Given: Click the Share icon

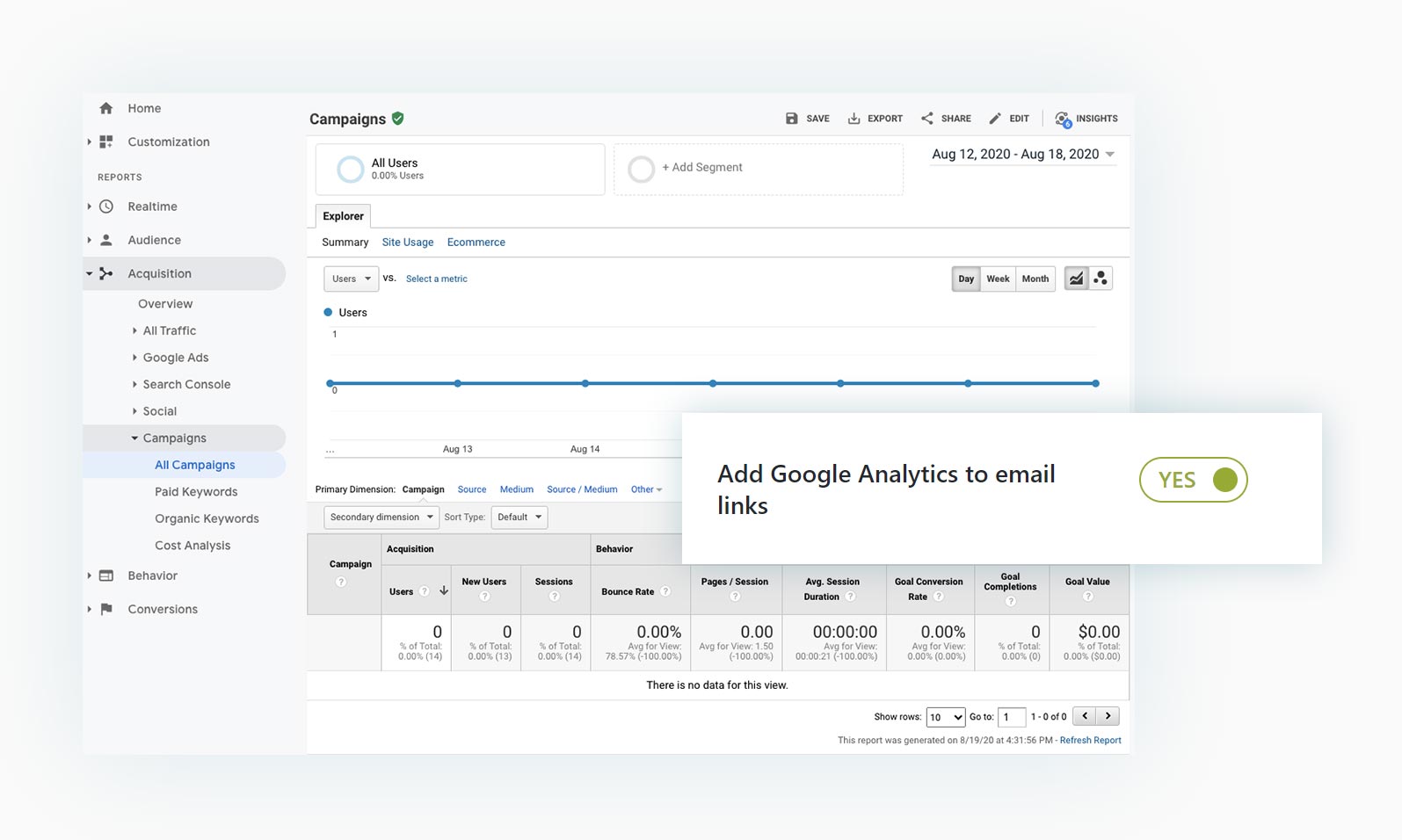Looking at the screenshot, I should 927,119.
